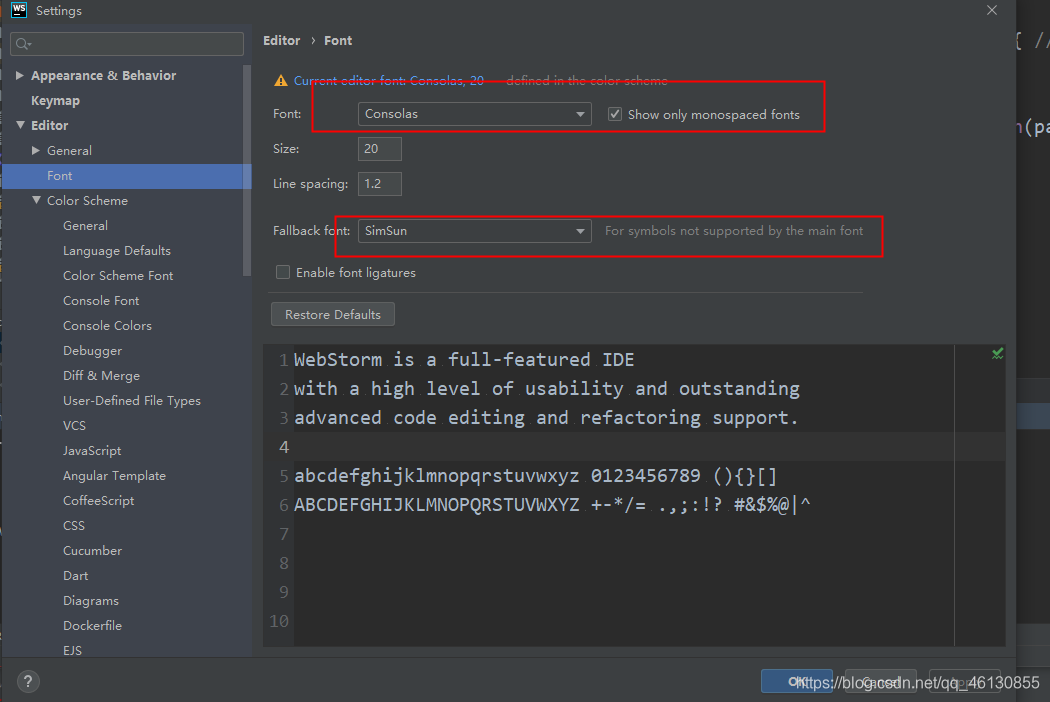Click the green checkmark inspection icon in preview
1050x702 pixels.
pos(998,353)
